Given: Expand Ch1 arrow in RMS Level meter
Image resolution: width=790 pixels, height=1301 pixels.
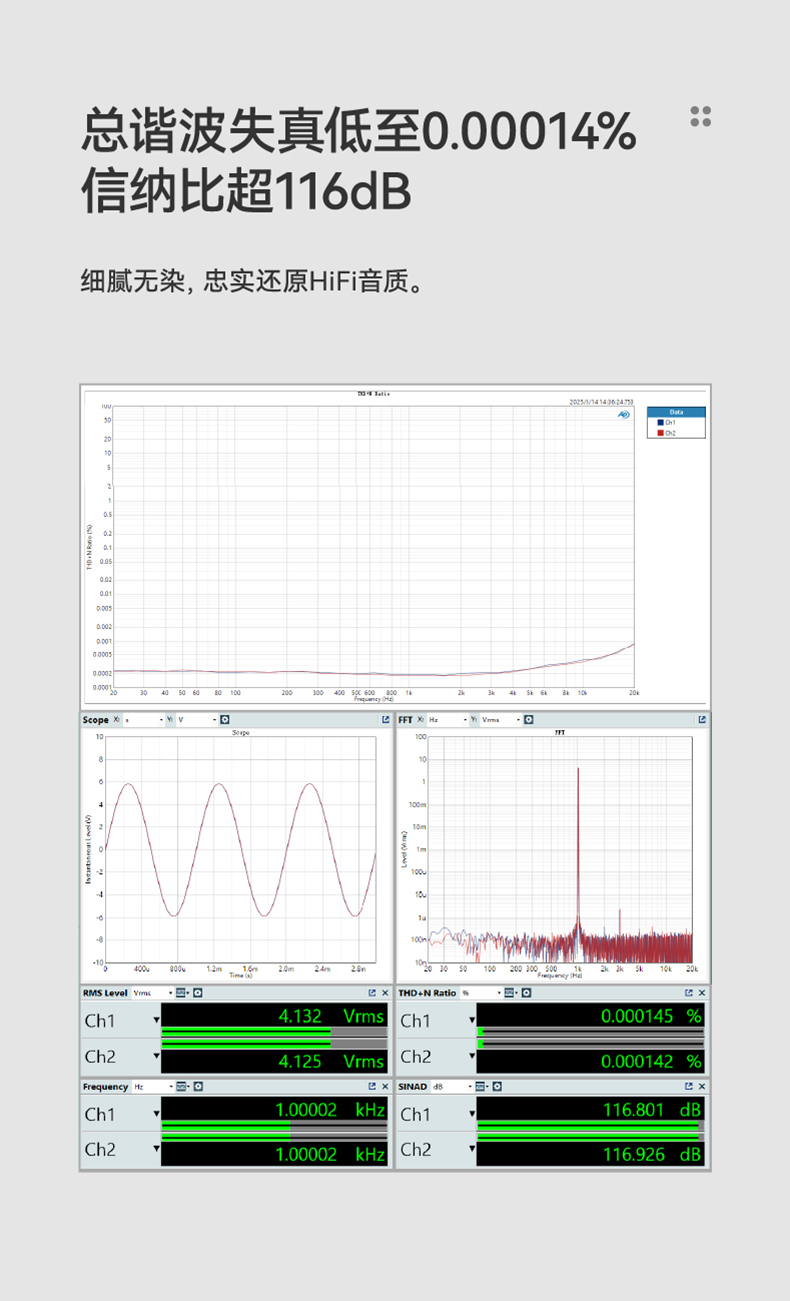Looking at the screenshot, I should pyautogui.click(x=156, y=1021).
